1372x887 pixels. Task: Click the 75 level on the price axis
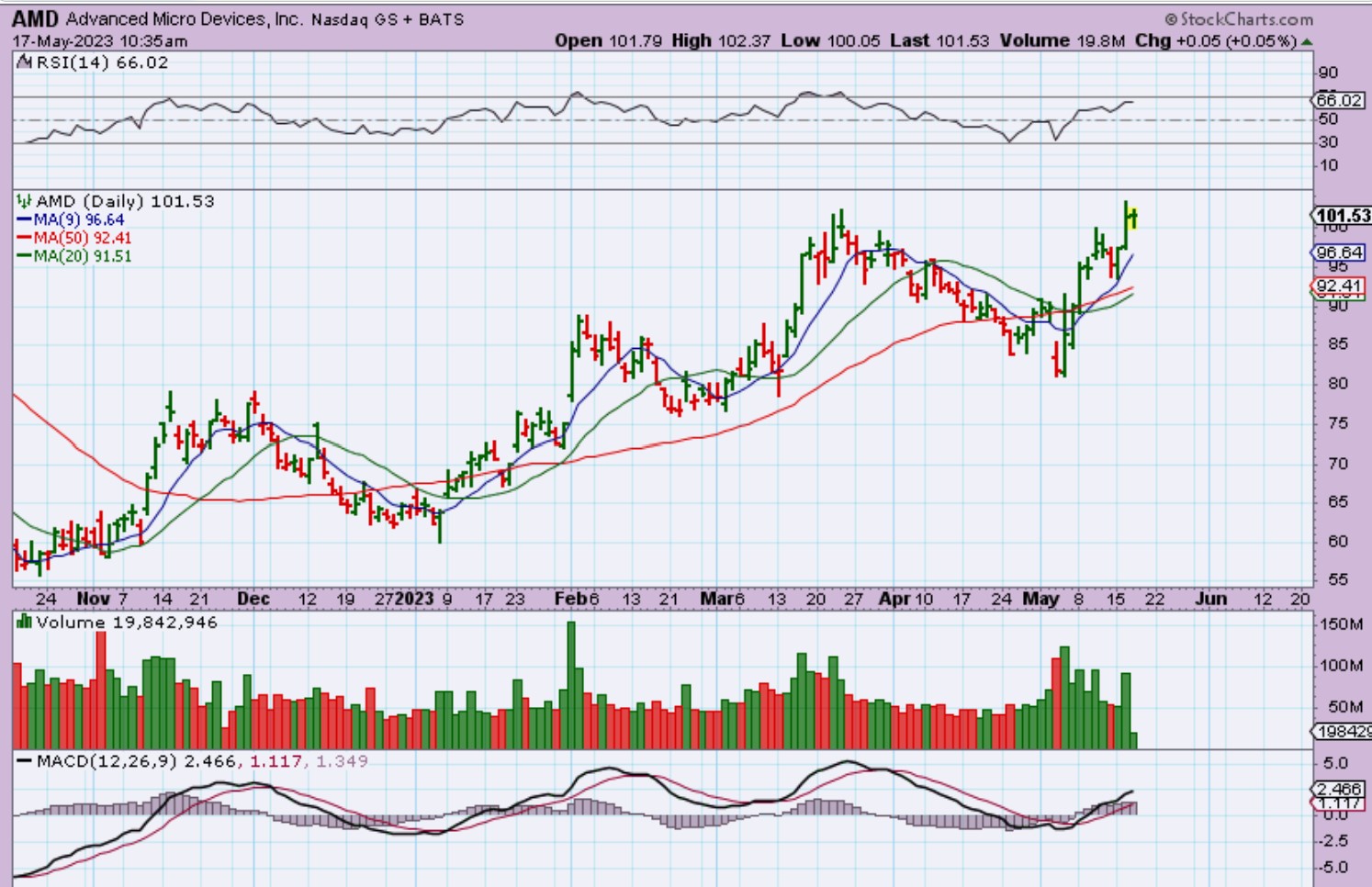point(1338,423)
